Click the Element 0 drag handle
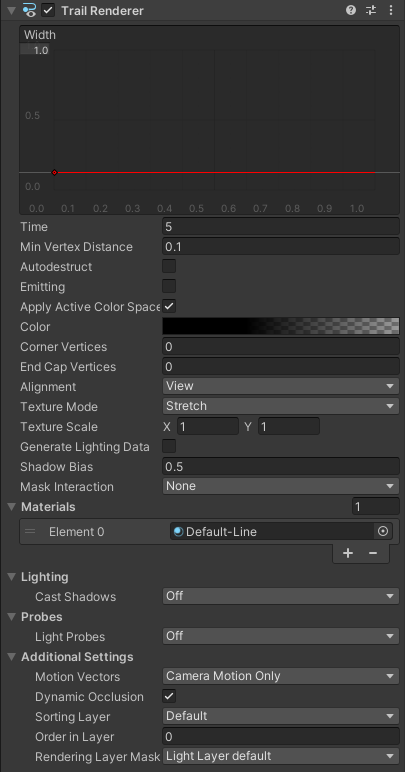The width and height of the screenshot is (405, 772). point(30,532)
